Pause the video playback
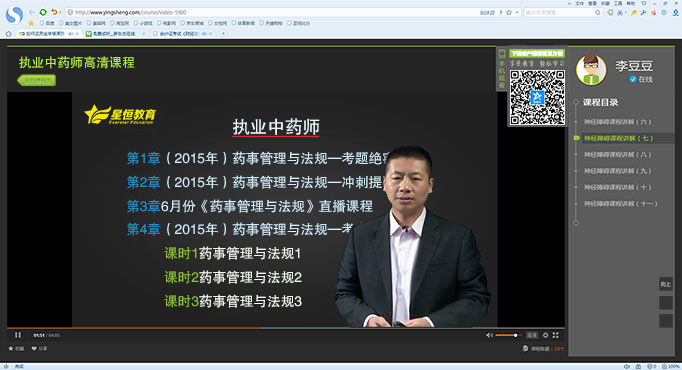The height and width of the screenshot is (370, 682). point(18,335)
